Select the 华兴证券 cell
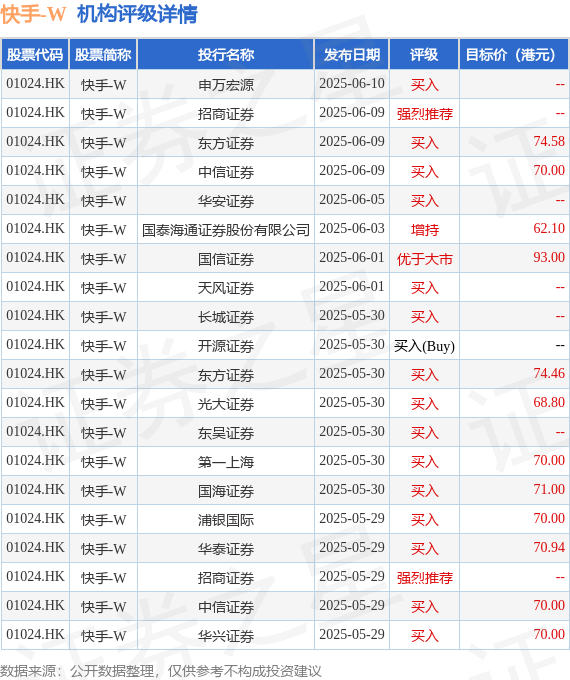Screen dimensions: 570x680 pos(226,636)
